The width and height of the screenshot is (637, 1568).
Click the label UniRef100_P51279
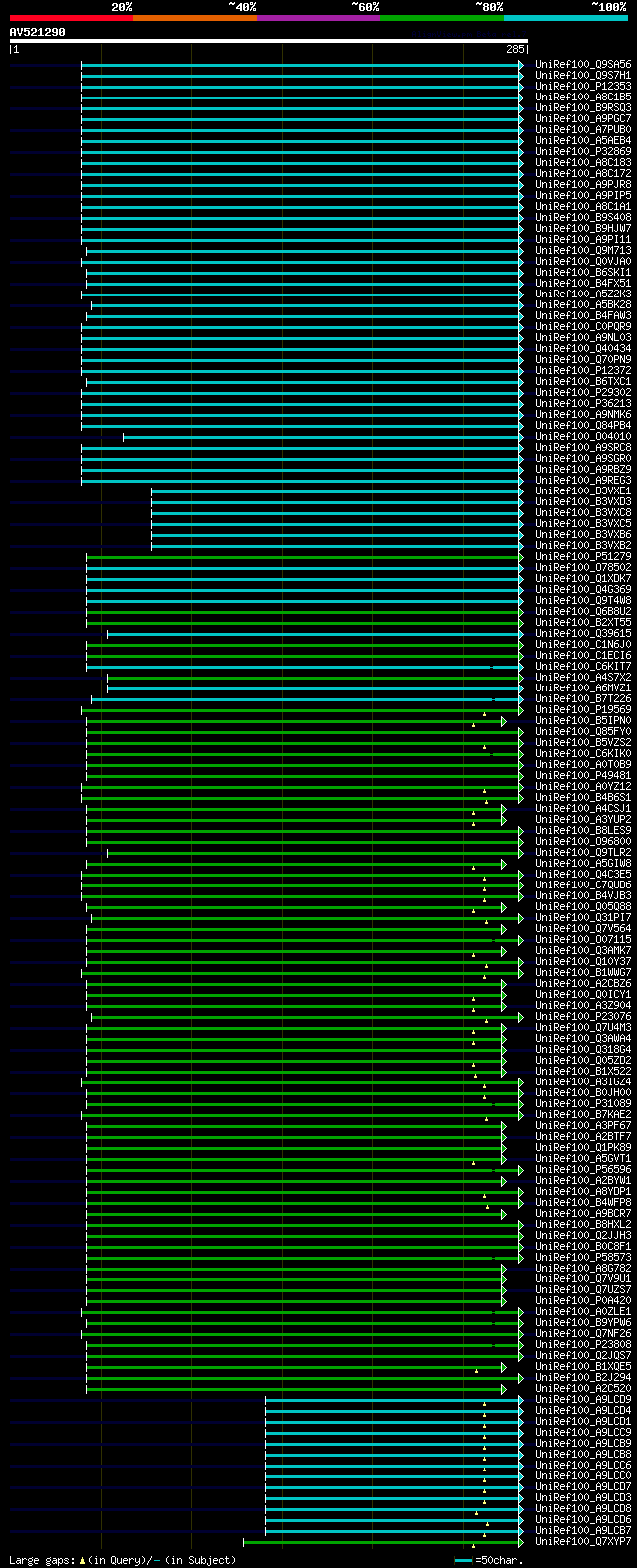[x=583, y=556]
